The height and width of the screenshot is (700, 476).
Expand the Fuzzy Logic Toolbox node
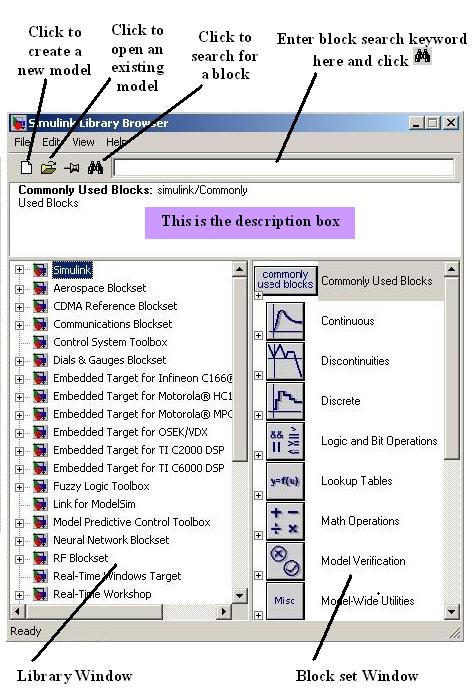(19, 487)
